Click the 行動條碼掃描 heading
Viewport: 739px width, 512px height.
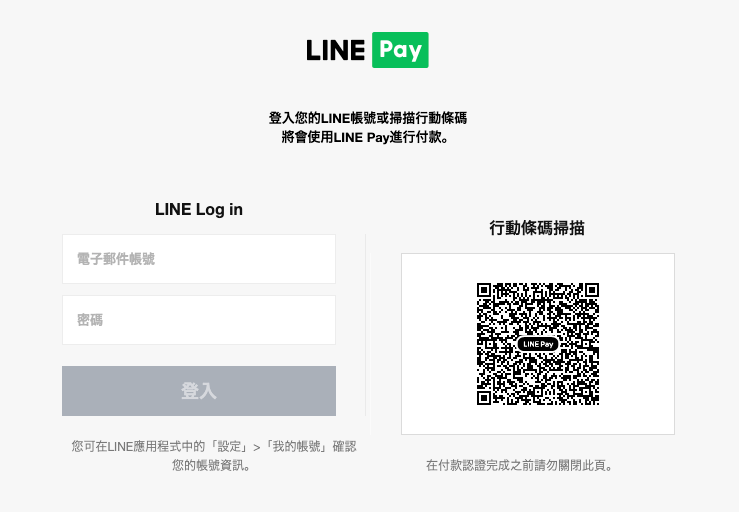click(537, 228)
